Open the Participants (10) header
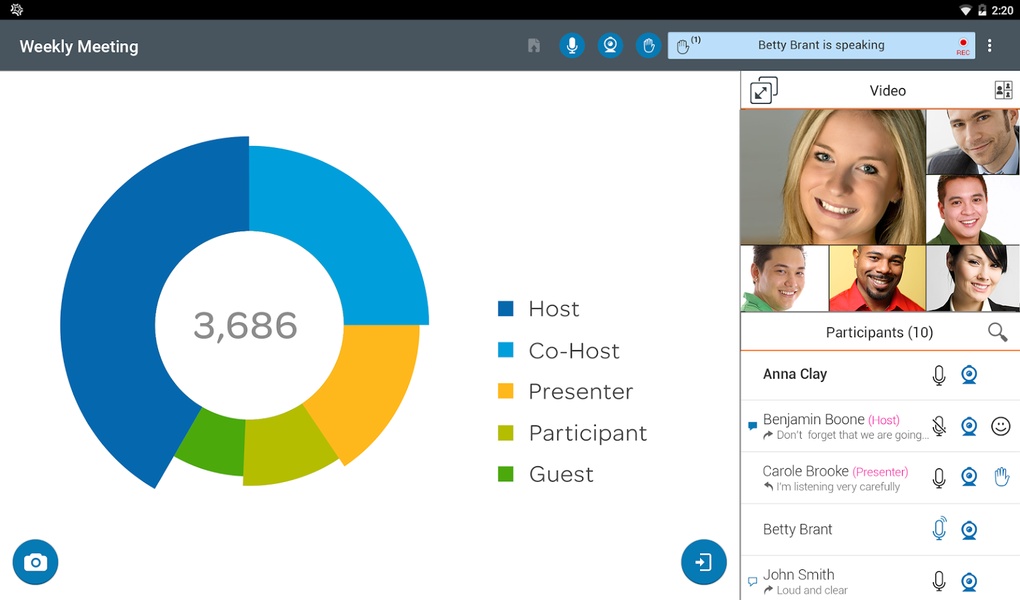The height and width of the screenshot is (600, 1020). click(x=879, y=333)
